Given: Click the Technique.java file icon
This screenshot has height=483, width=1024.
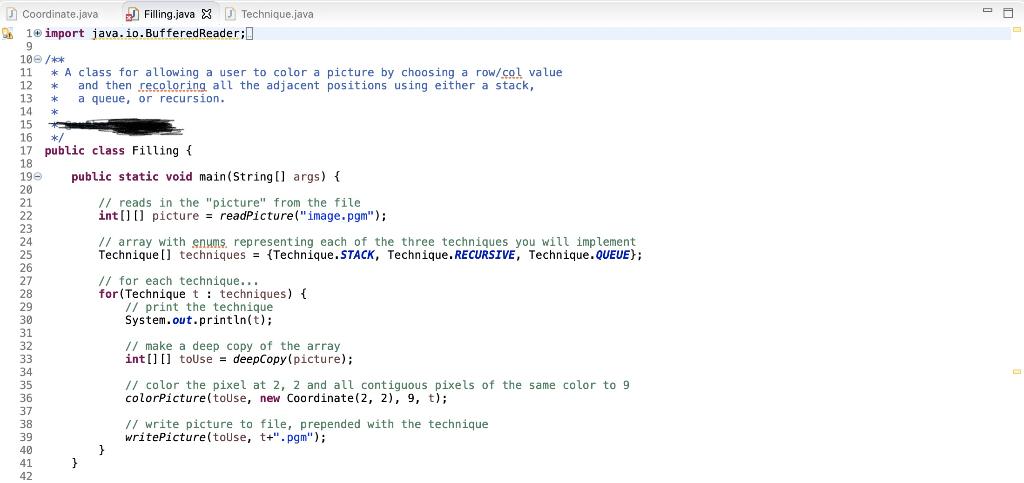Looking at the screenshot, I should point(230,14).
